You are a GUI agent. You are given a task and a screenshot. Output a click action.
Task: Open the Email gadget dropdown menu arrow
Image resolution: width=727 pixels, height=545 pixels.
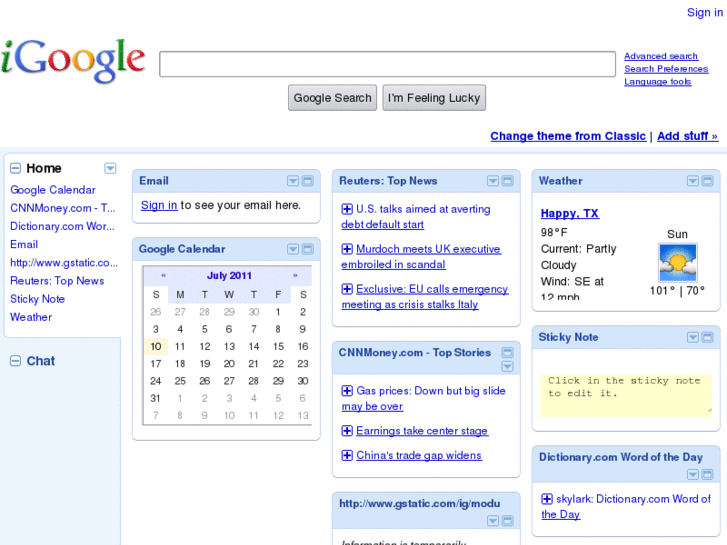293,181
